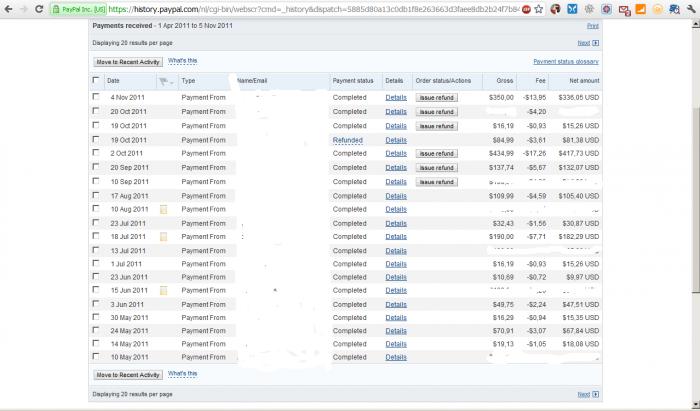Click the note icon on 10 Aug 2011 row
The image size is (700, 411).
tap(163, 209)
